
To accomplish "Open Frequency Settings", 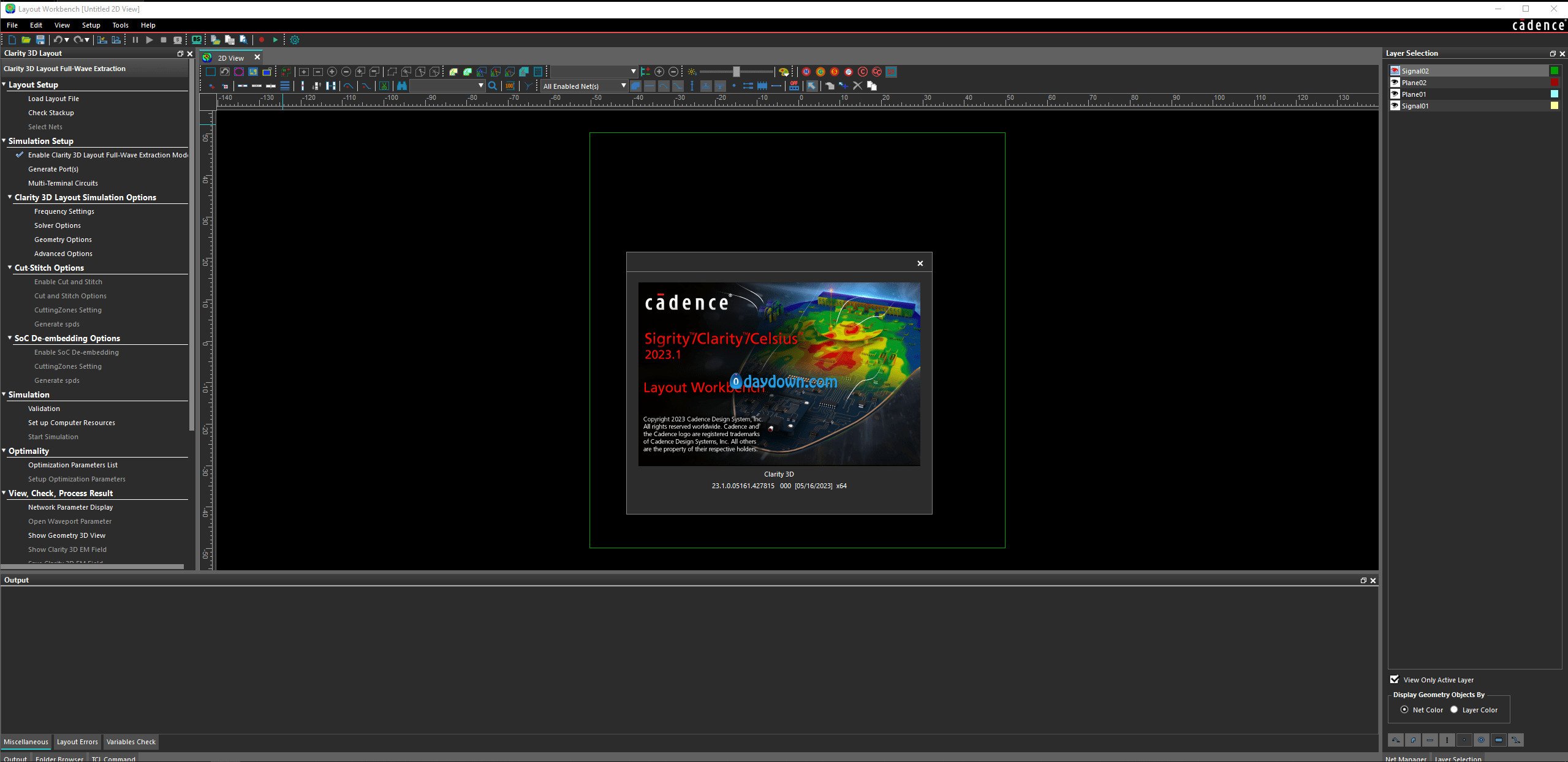I will click(x=64, y=211).
